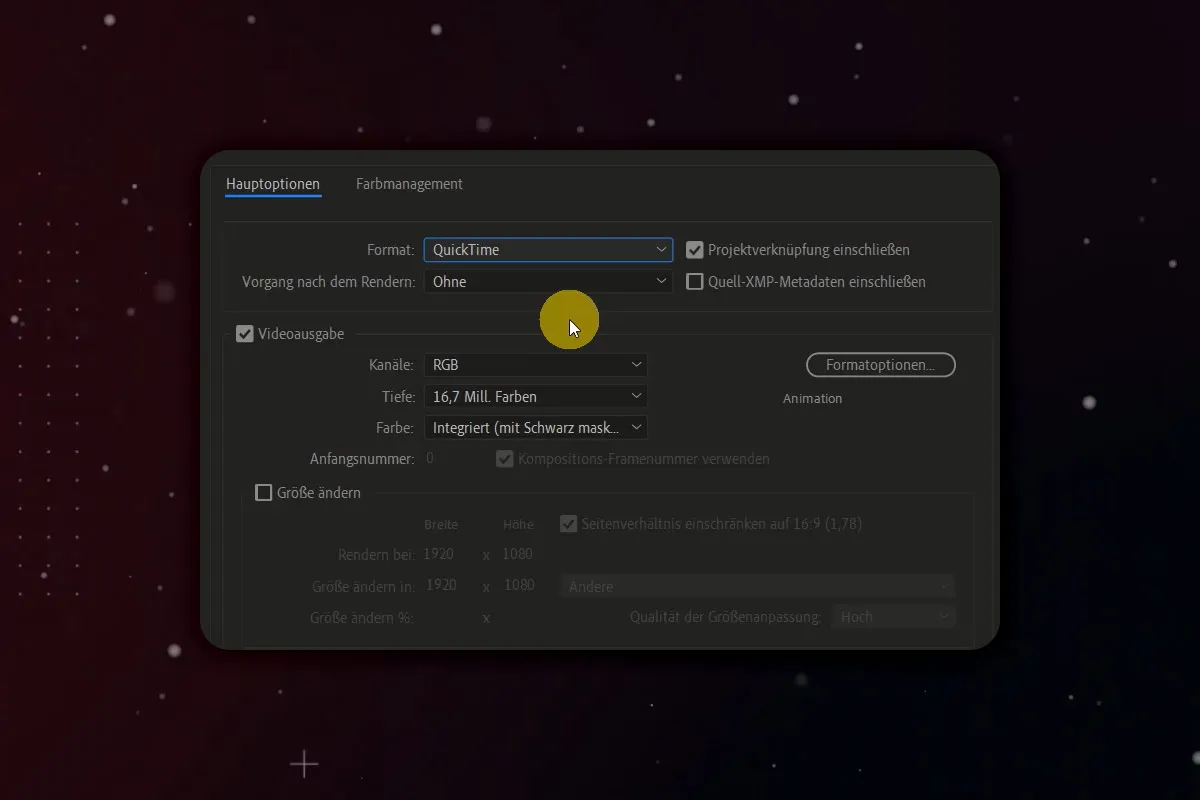Image resolution: width=1200 pixels, height=800 pixels.
Task: Open the Vorgang nach dem Rendern dropdown
Action: click(548, 282)
